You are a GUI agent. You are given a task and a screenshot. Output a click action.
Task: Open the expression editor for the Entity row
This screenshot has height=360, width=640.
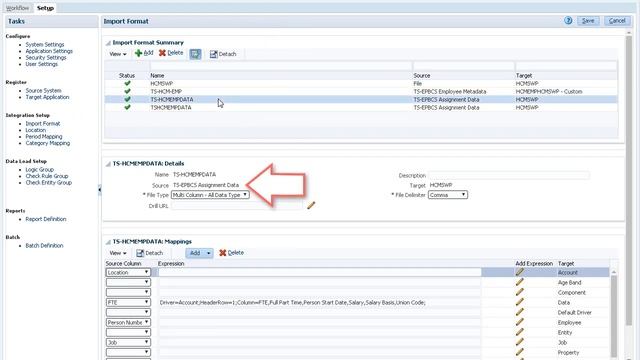(520, 332)
